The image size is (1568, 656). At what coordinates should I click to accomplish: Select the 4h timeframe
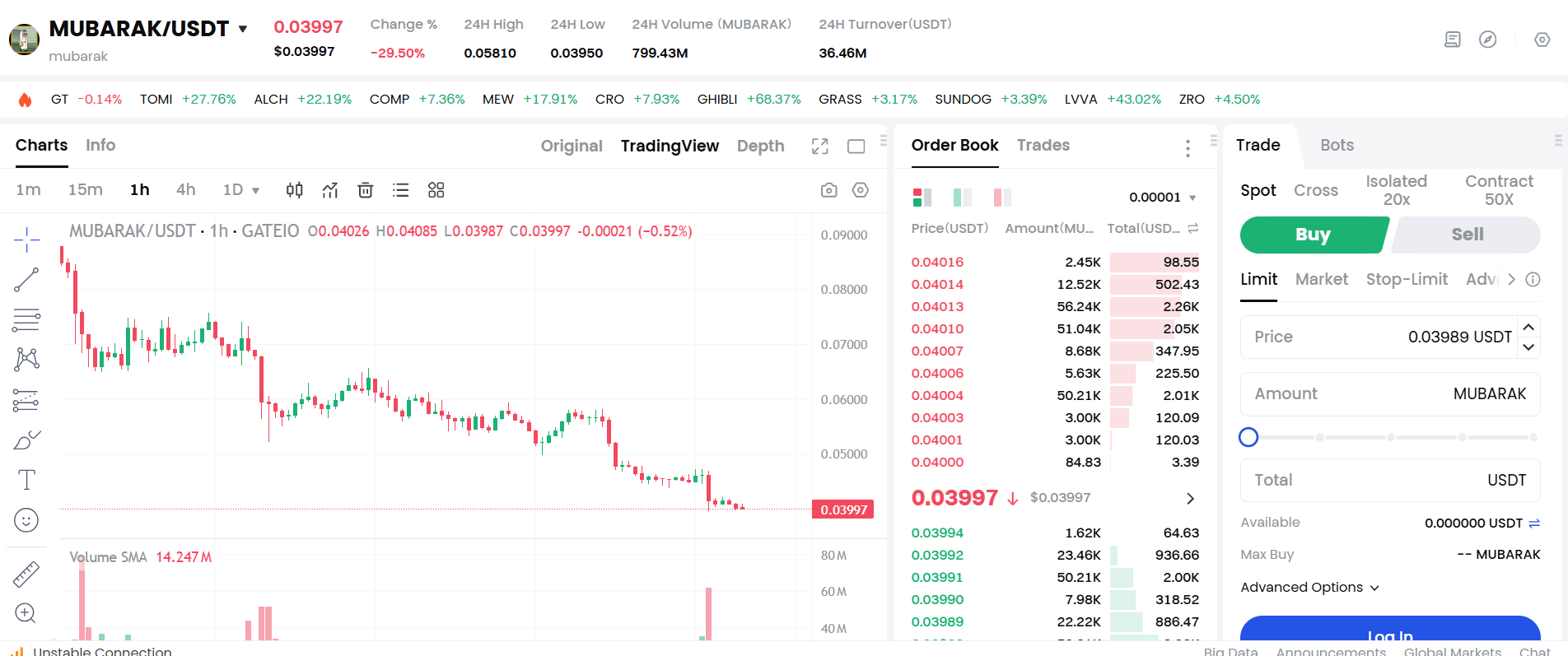tap(185, 190)
